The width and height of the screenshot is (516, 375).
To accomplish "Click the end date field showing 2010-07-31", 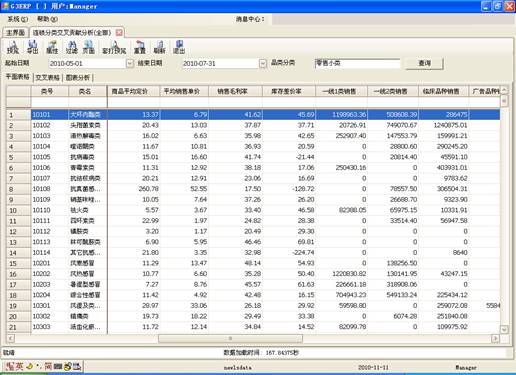I will tap(221, 63).
